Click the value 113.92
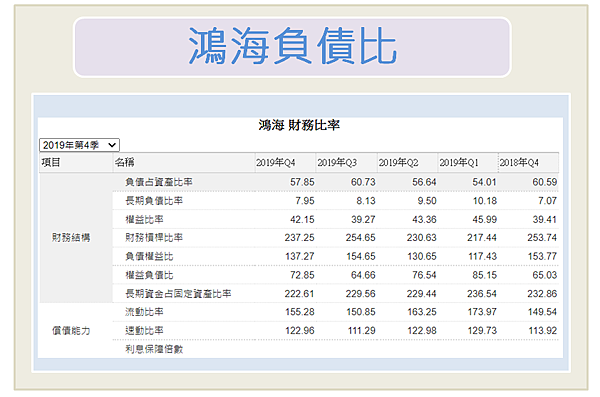 pyautogui.click(x=542, y=331)
